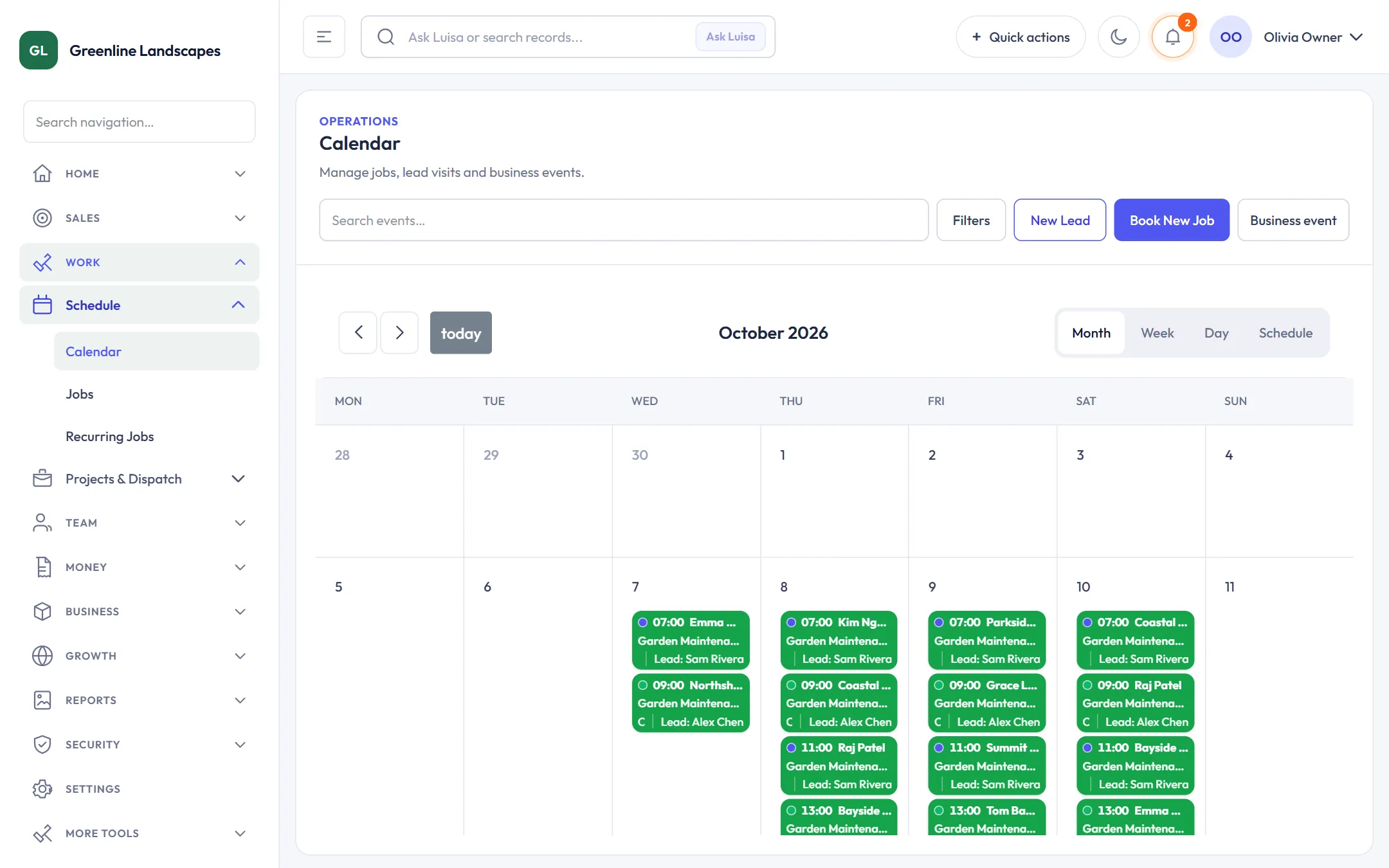The height and width of the screenshot is (868, 1389).
Task: Focus the Search events field
Action: click(x=624, y=221)
